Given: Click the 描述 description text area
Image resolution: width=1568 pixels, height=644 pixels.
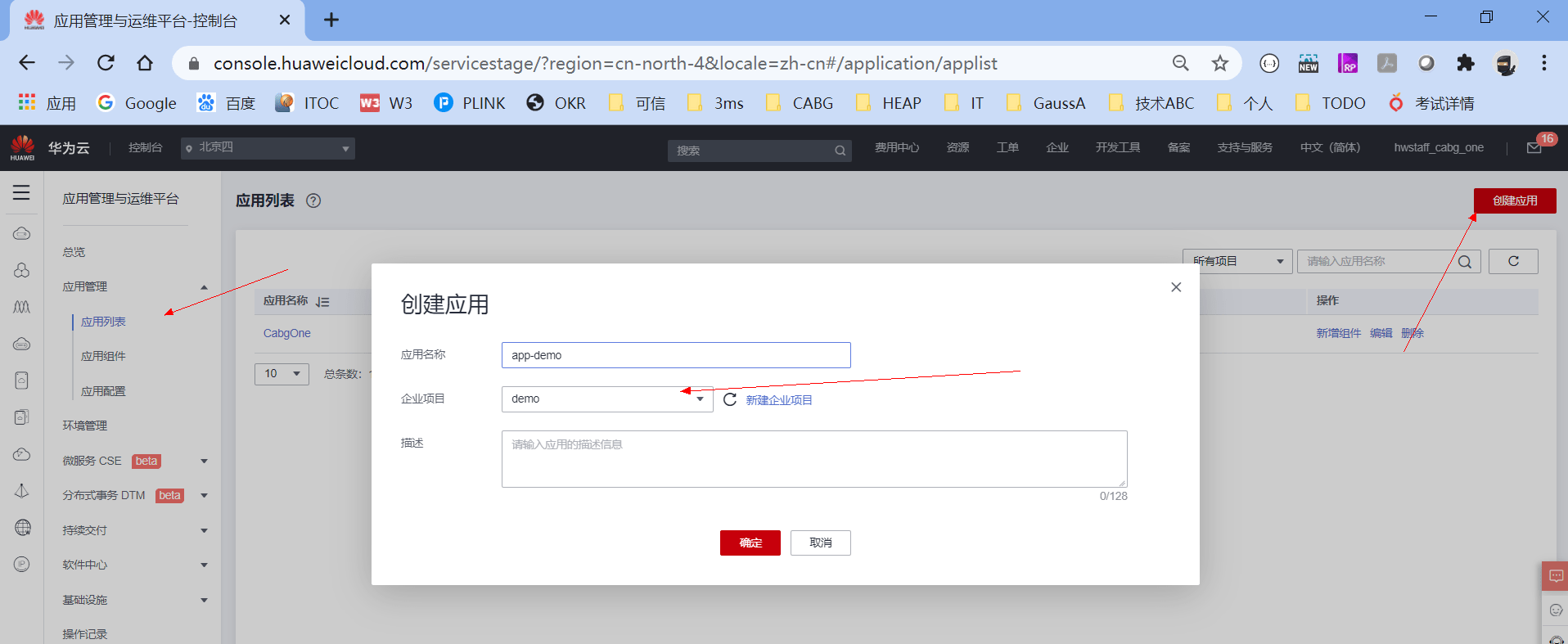Looking at the screenshot, I should click(x=814, y=459).
